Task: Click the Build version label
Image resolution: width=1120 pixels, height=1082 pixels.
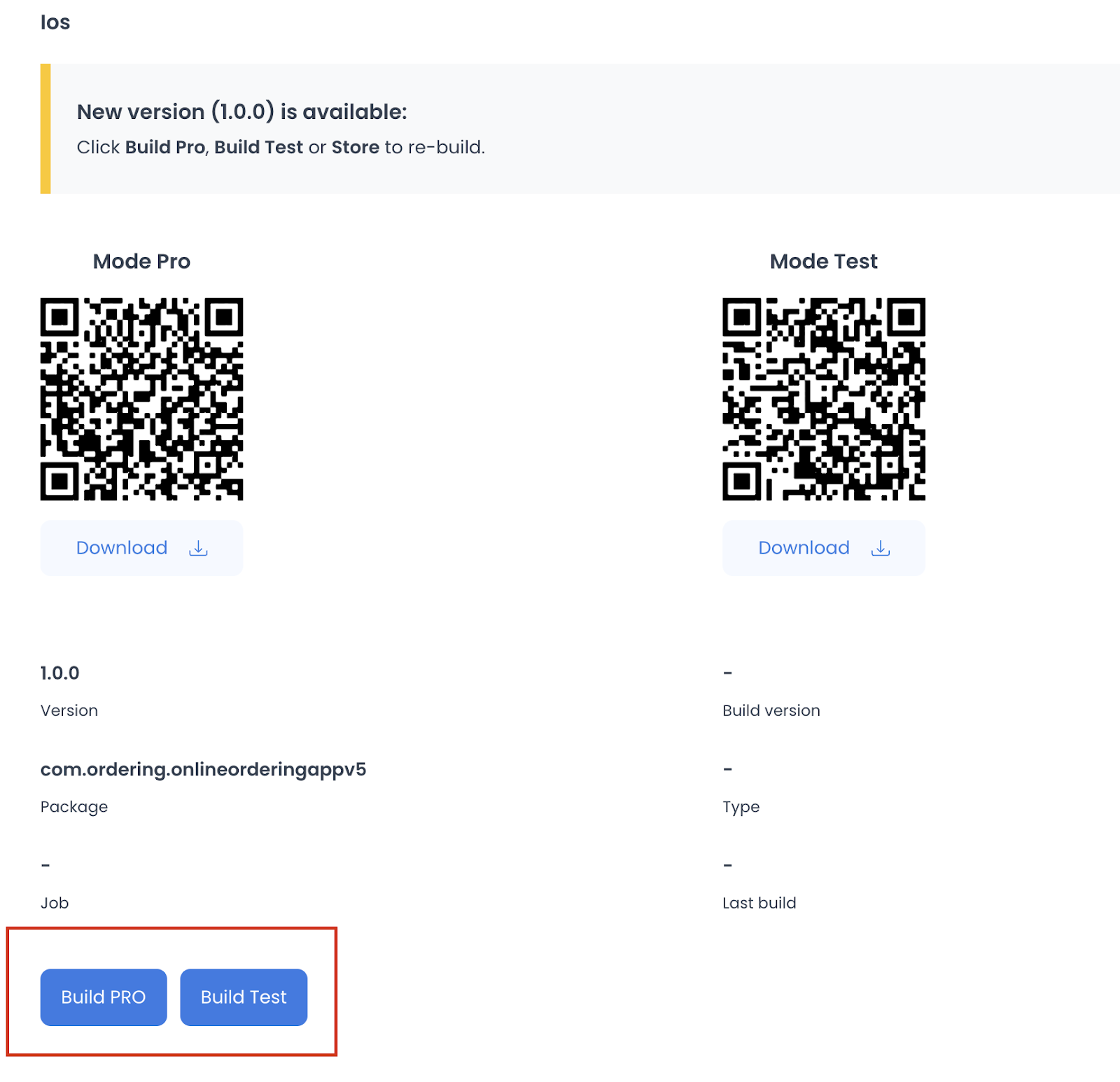Action: [771, 710]
